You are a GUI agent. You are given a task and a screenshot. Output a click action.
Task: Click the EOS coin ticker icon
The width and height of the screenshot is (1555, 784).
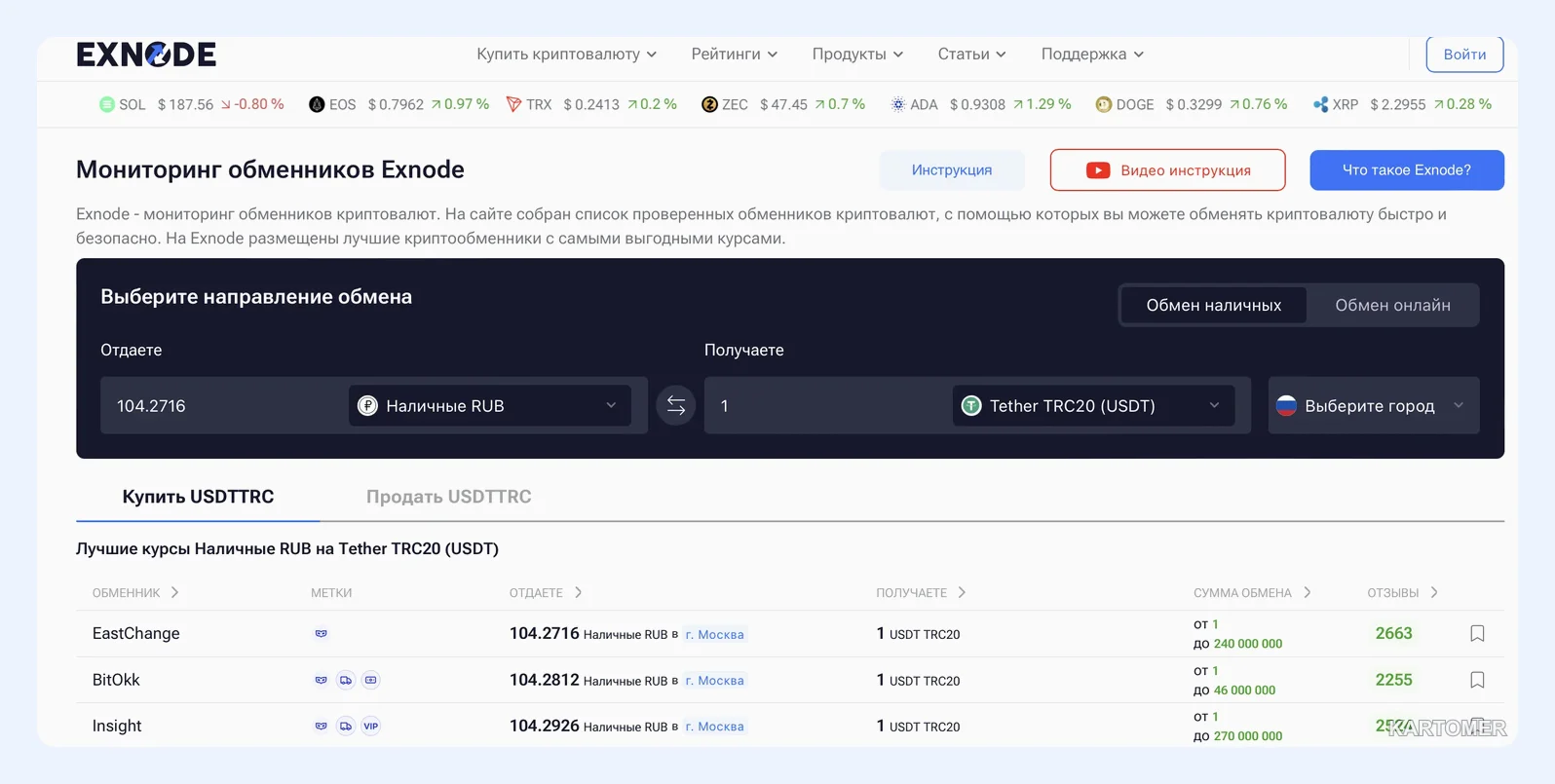tap(317, 104)
